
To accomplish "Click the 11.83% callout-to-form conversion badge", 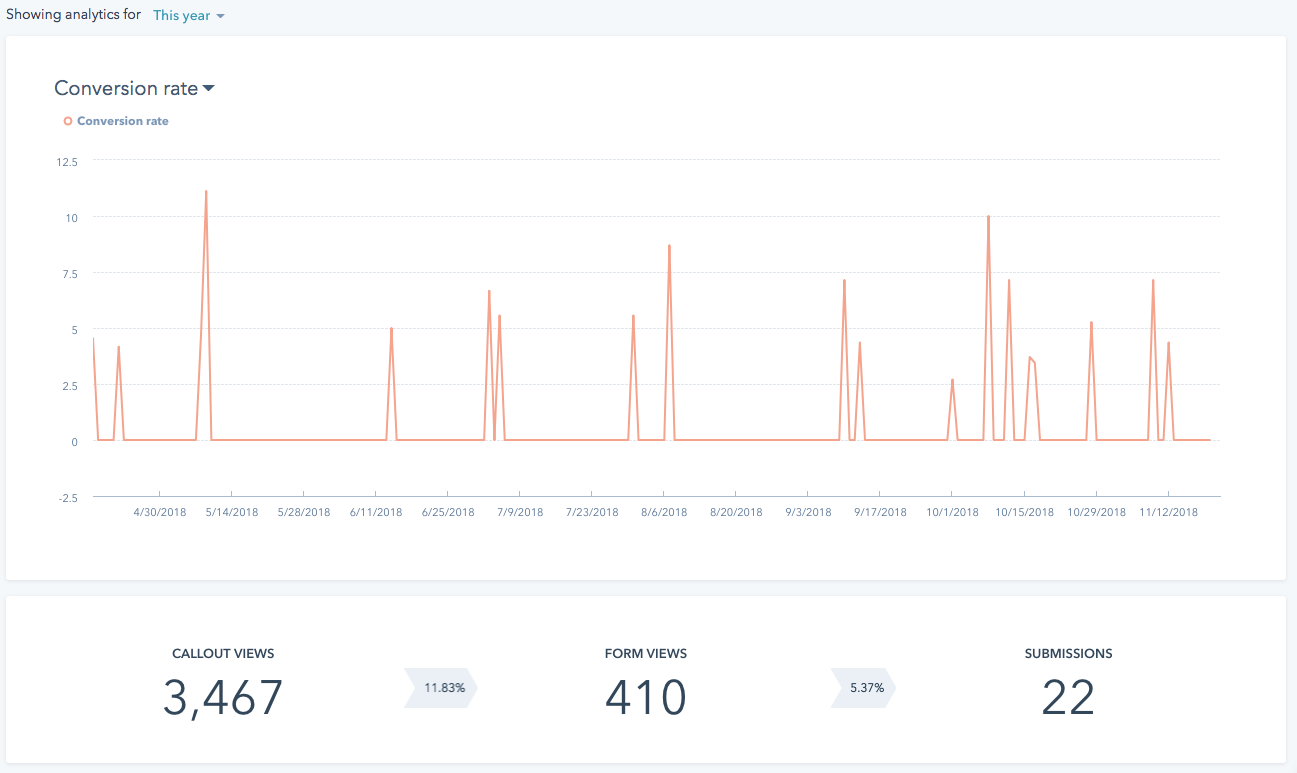I will (442, 688).
